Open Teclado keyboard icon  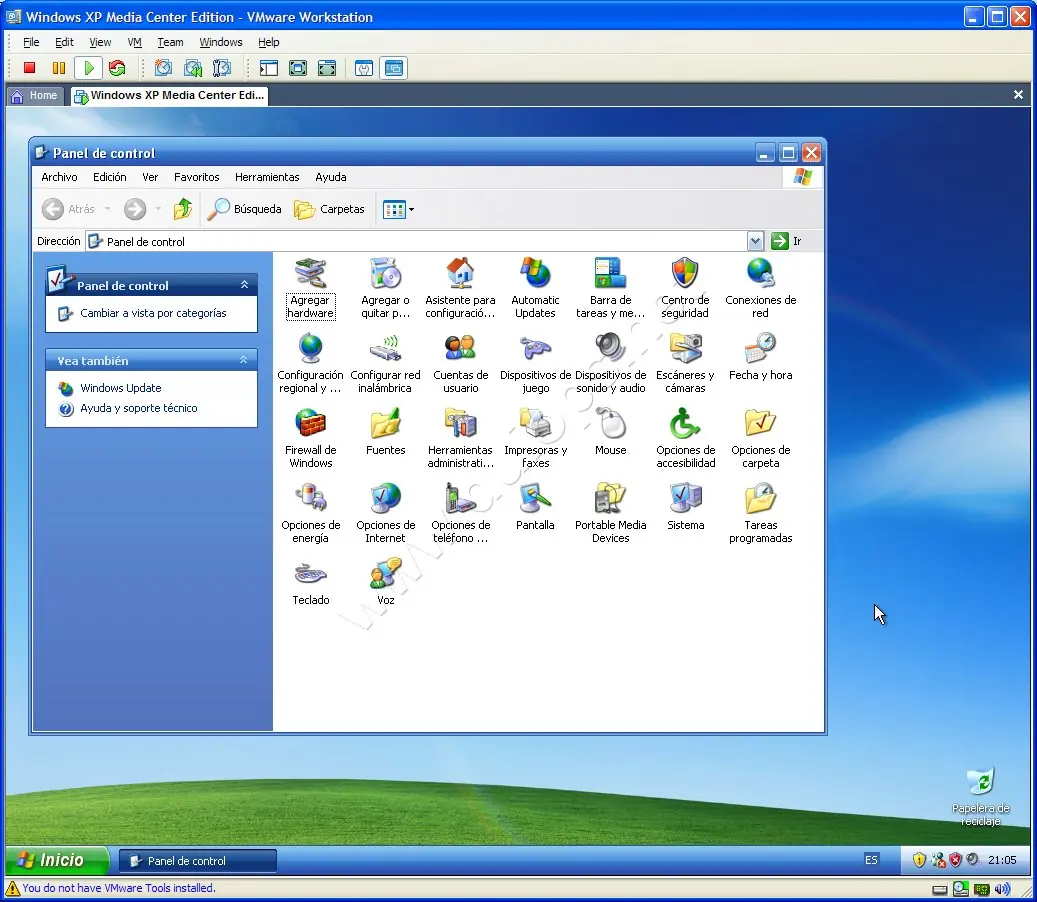[x=310, y=574]
